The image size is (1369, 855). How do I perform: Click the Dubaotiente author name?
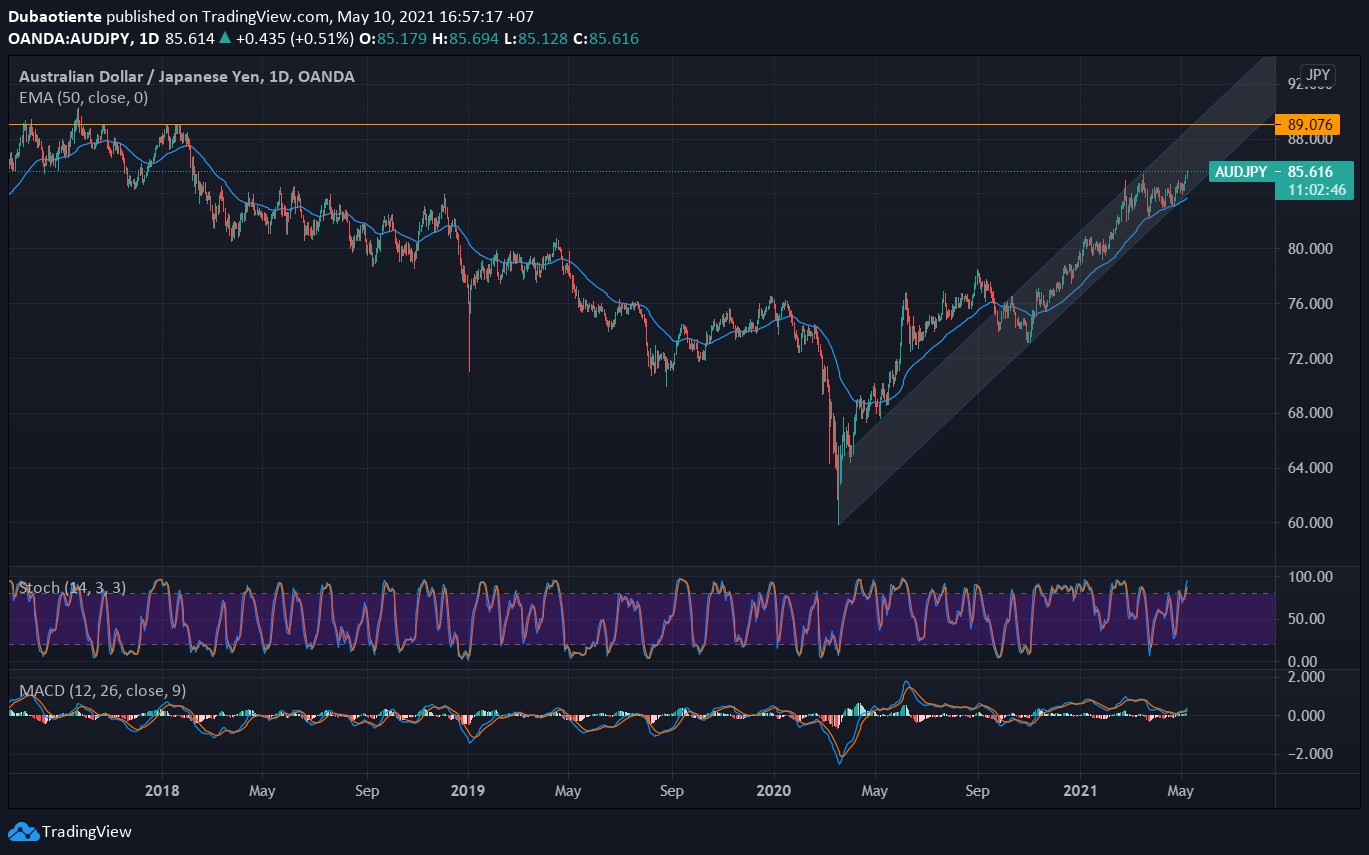click(54, 17)
